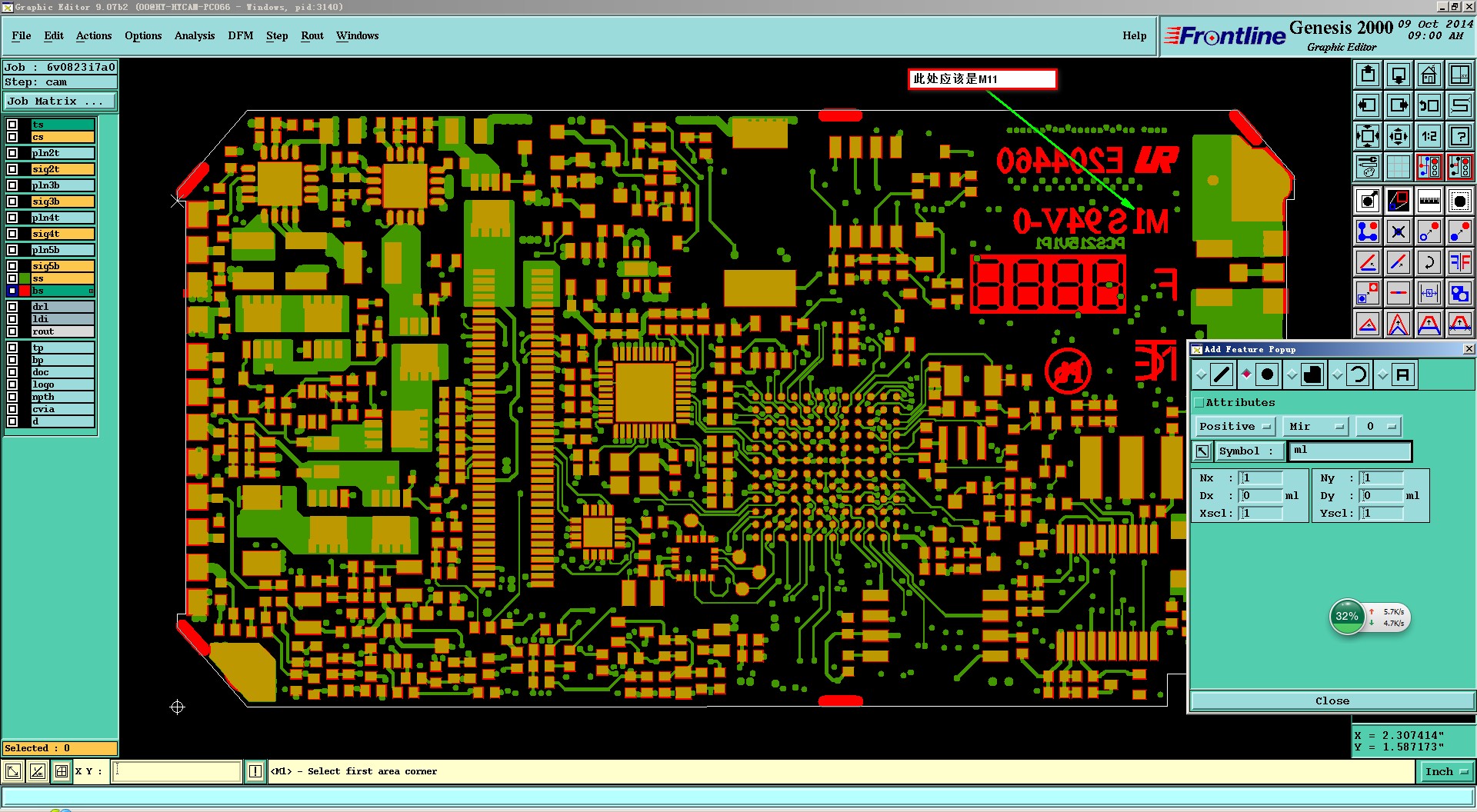Click the home view icon

[1429, 75]
